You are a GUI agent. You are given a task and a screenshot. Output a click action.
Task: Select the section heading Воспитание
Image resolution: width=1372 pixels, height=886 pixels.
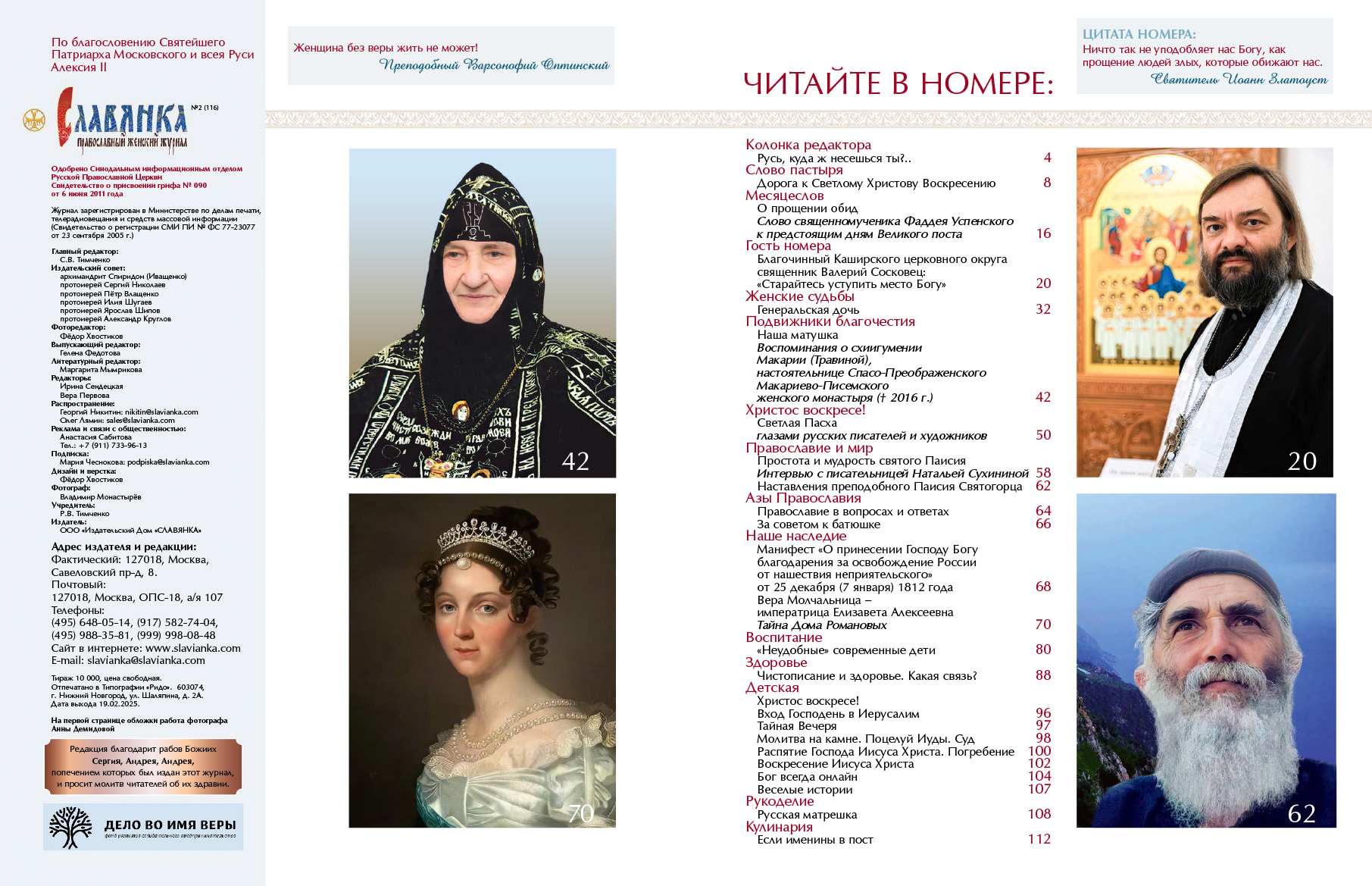tap(784, 637)
